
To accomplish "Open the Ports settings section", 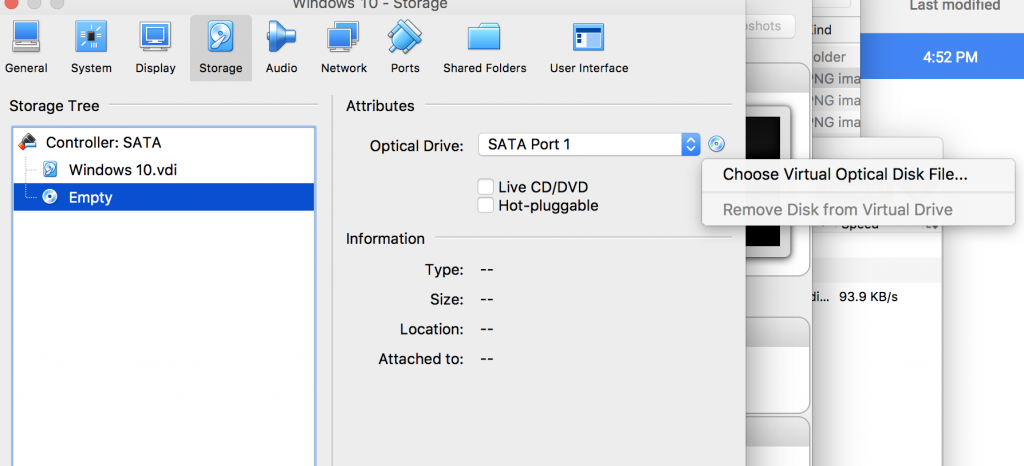I will click(x=405, y=48).
